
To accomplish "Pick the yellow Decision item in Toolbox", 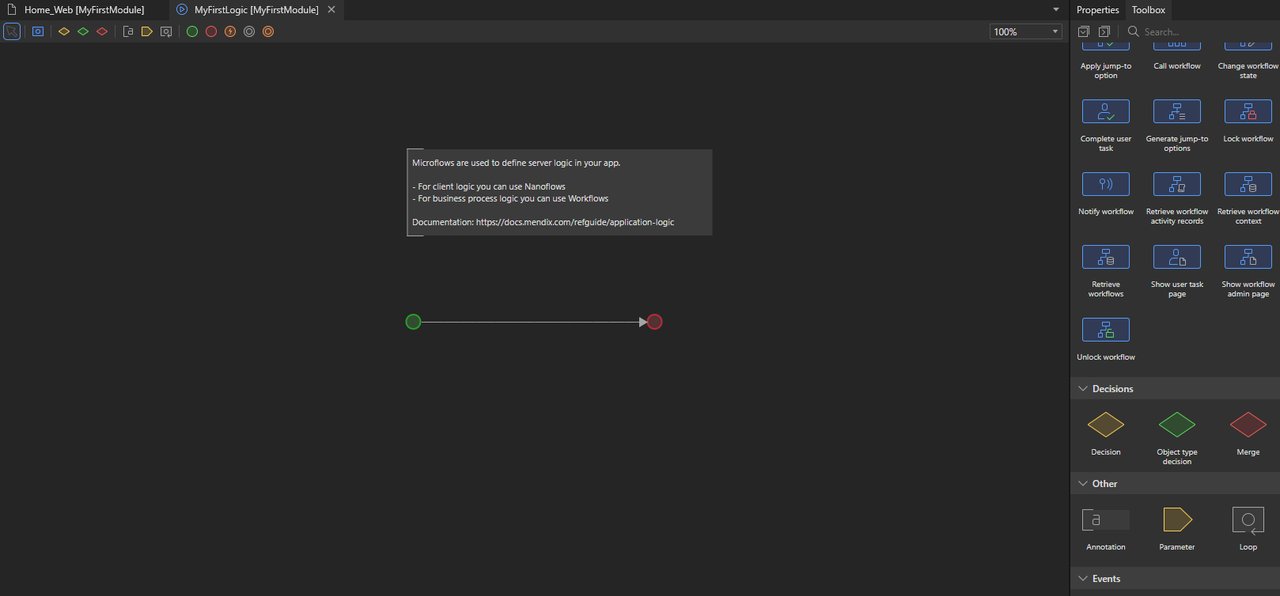I will (1106, 425).
